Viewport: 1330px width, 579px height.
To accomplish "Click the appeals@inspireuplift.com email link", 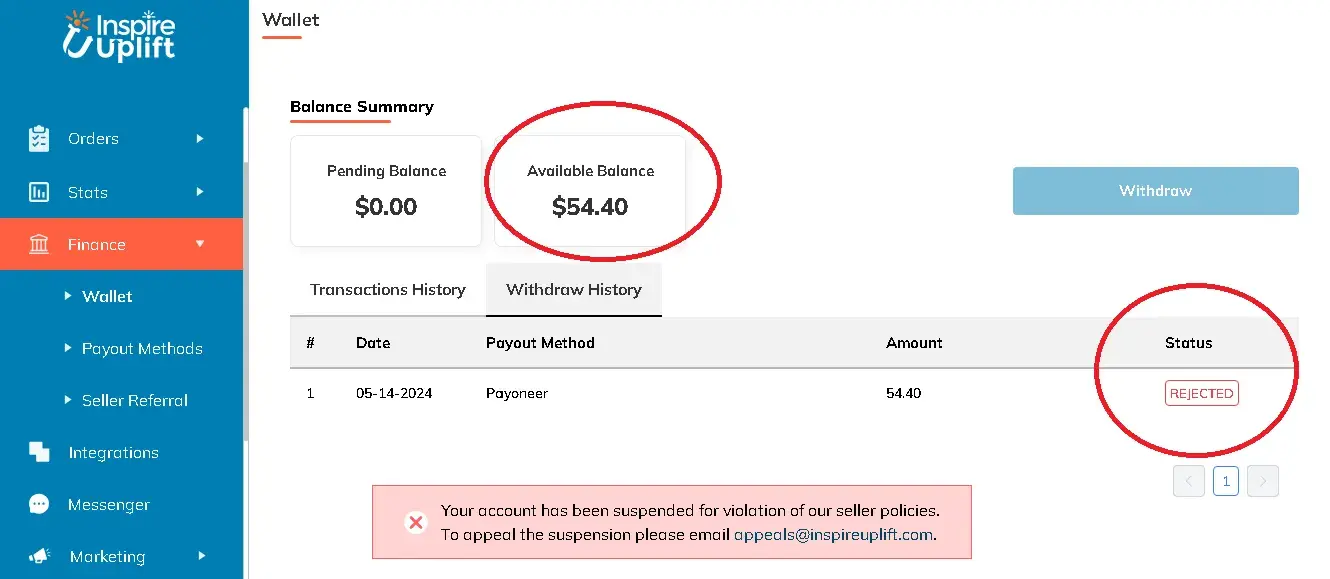I will (x=834, y=534).
